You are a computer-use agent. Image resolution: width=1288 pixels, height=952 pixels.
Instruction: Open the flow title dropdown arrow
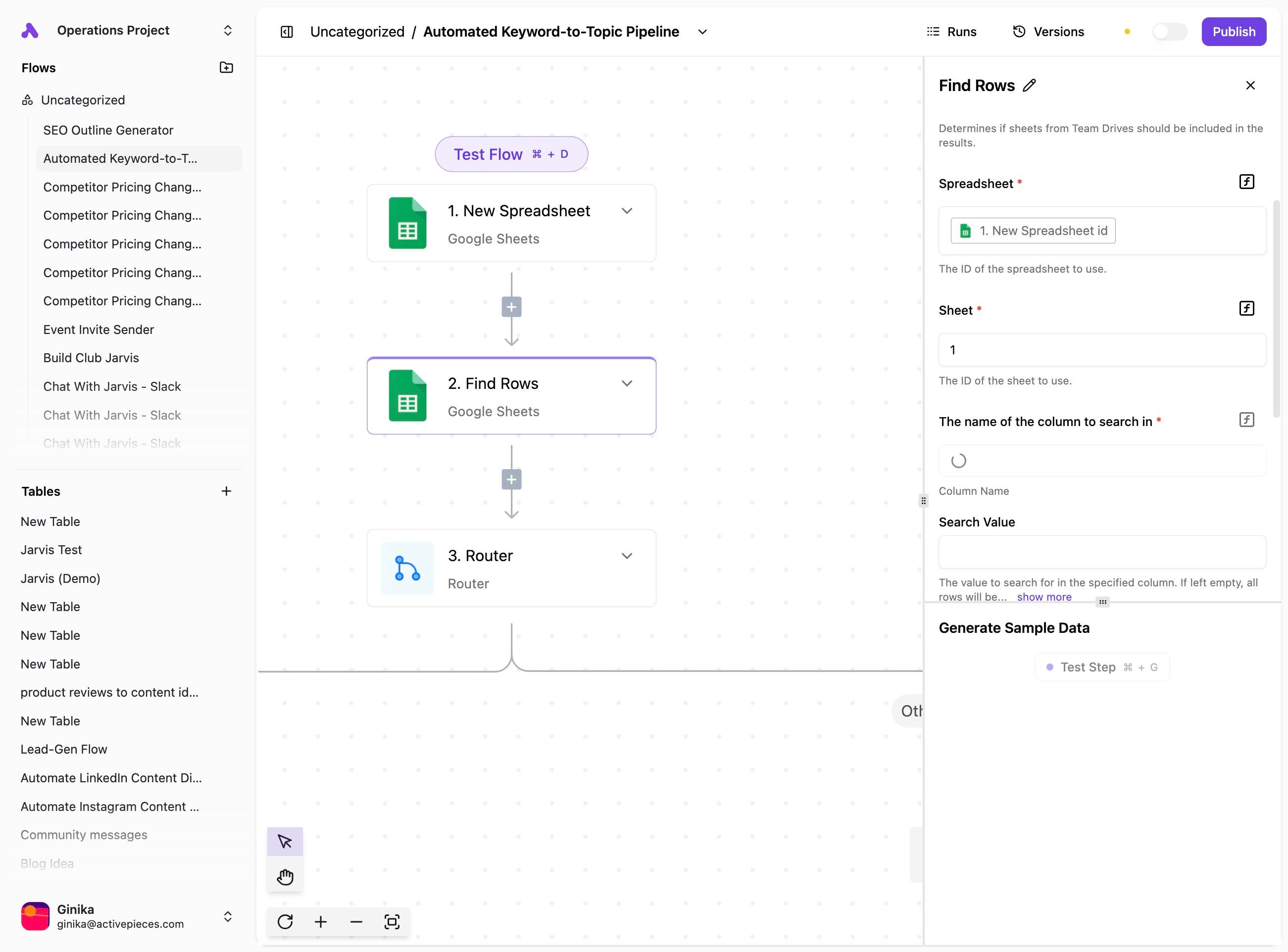702,32
